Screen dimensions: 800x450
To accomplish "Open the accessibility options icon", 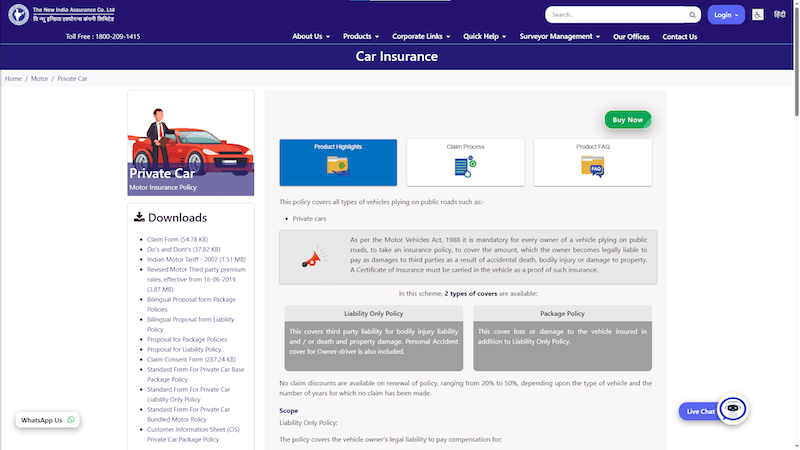I will click(x=758, y=15).
